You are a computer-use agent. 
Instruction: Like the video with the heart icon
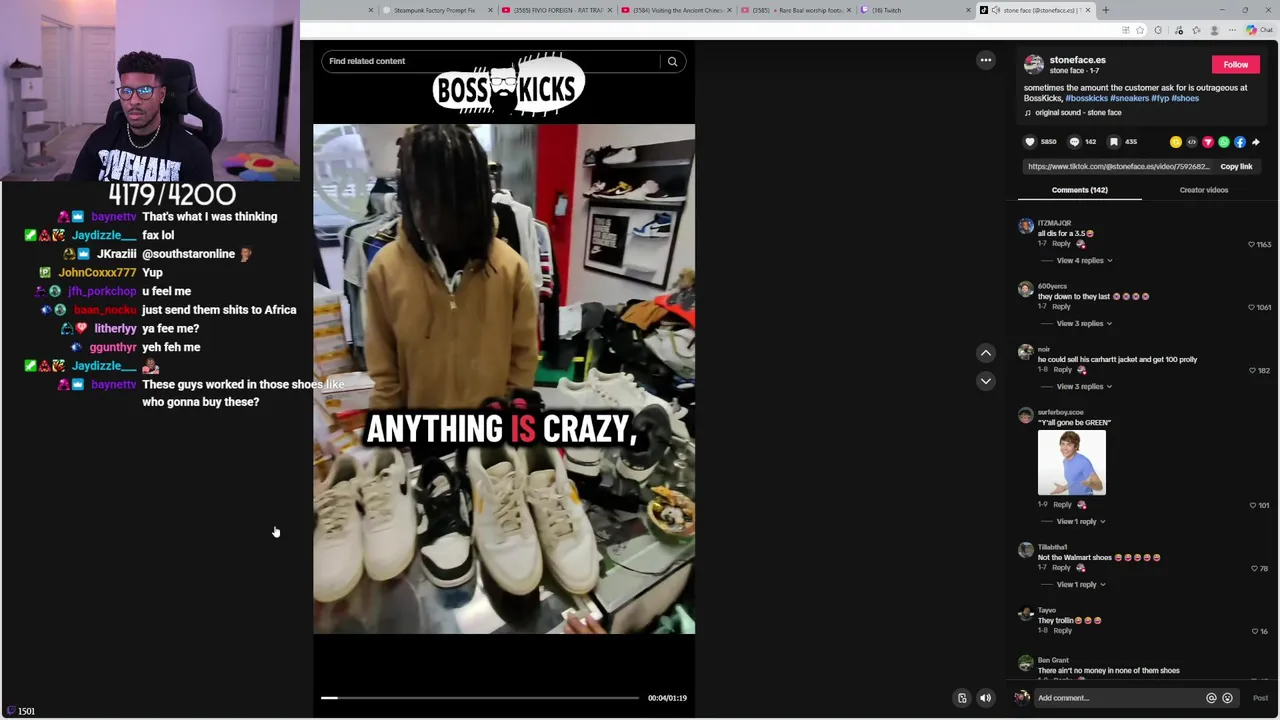coord(1030,142)
